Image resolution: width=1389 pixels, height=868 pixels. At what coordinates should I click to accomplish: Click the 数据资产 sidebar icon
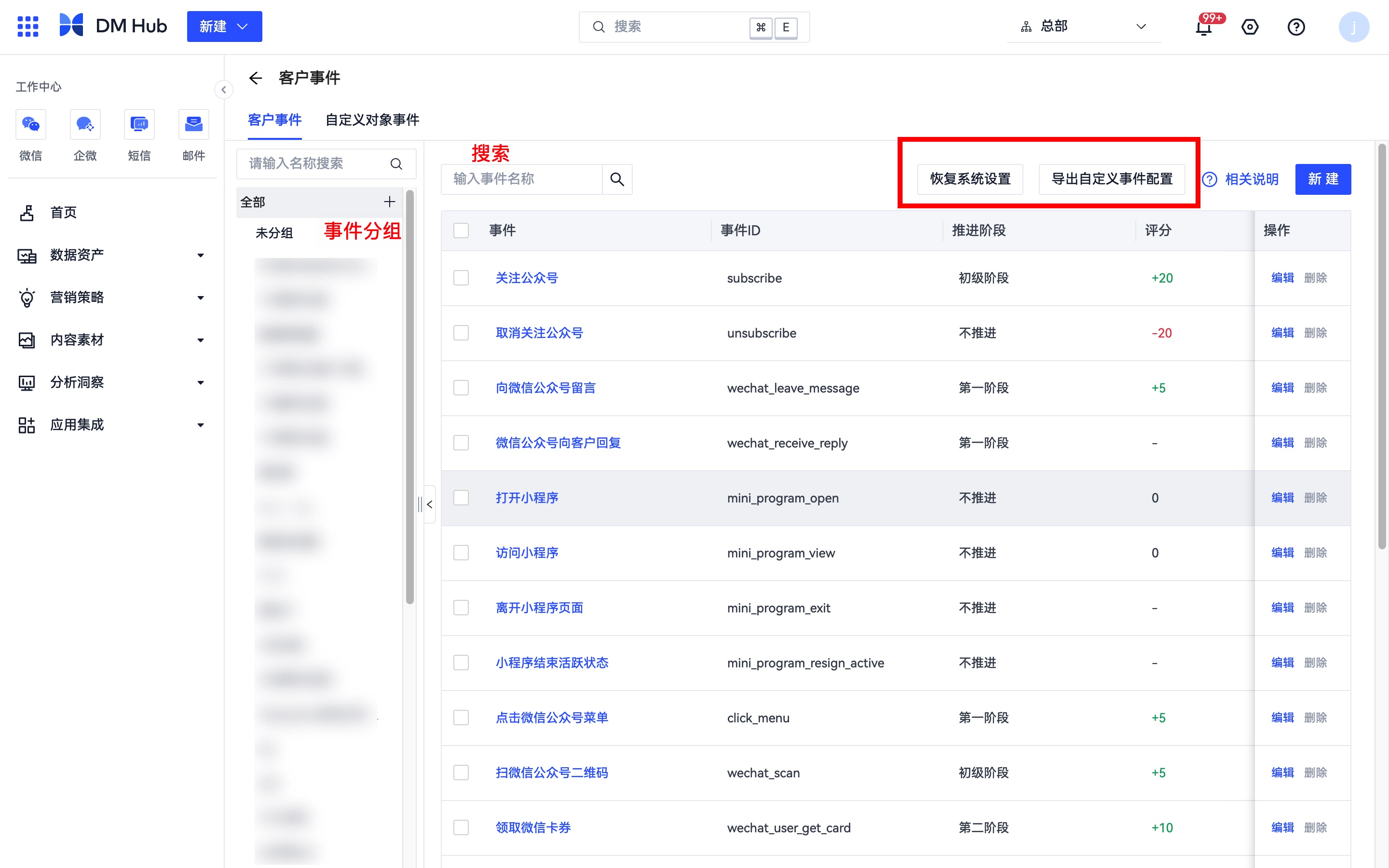click(27, 255)
